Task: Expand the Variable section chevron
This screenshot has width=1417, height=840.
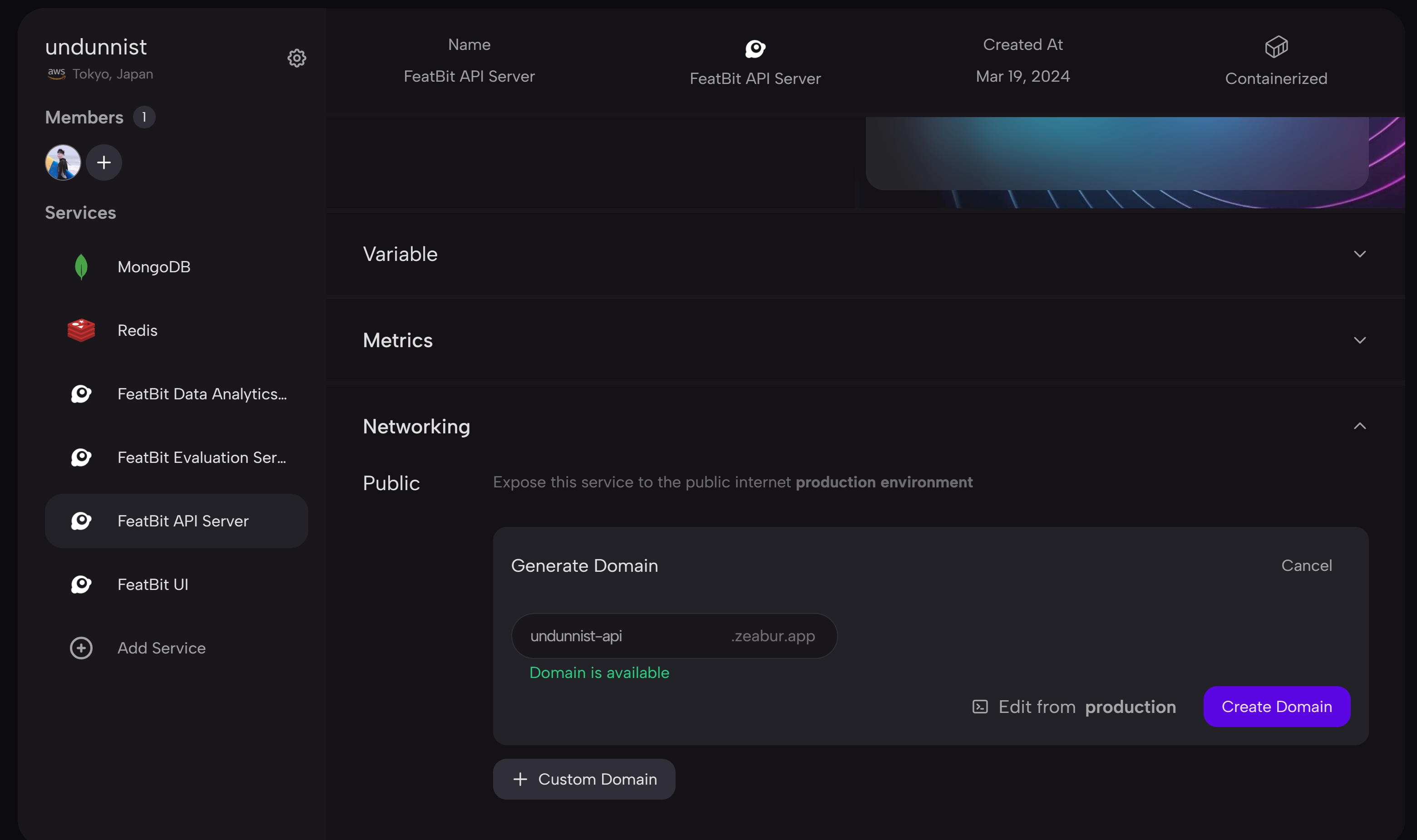Action: tap(1359, 254)
